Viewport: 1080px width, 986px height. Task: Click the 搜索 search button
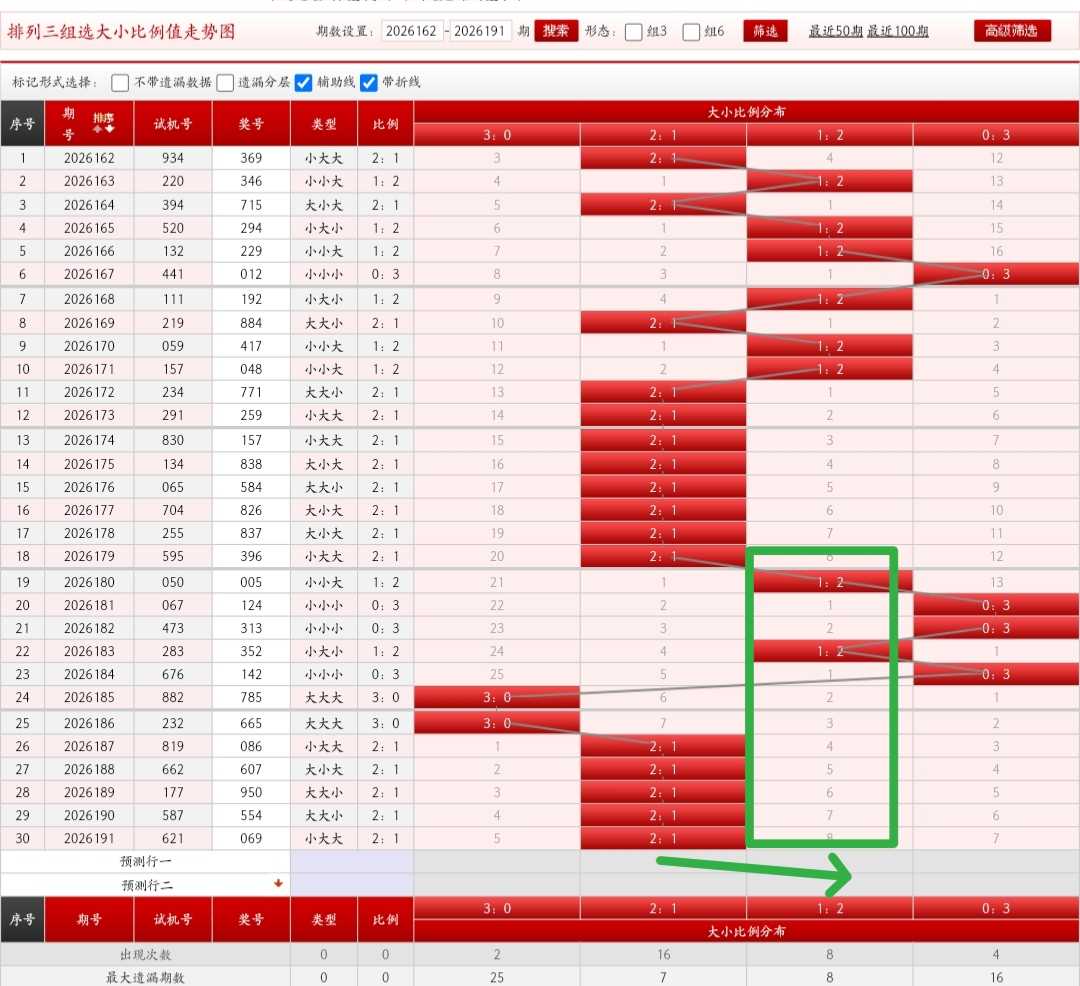click(556, 31)
